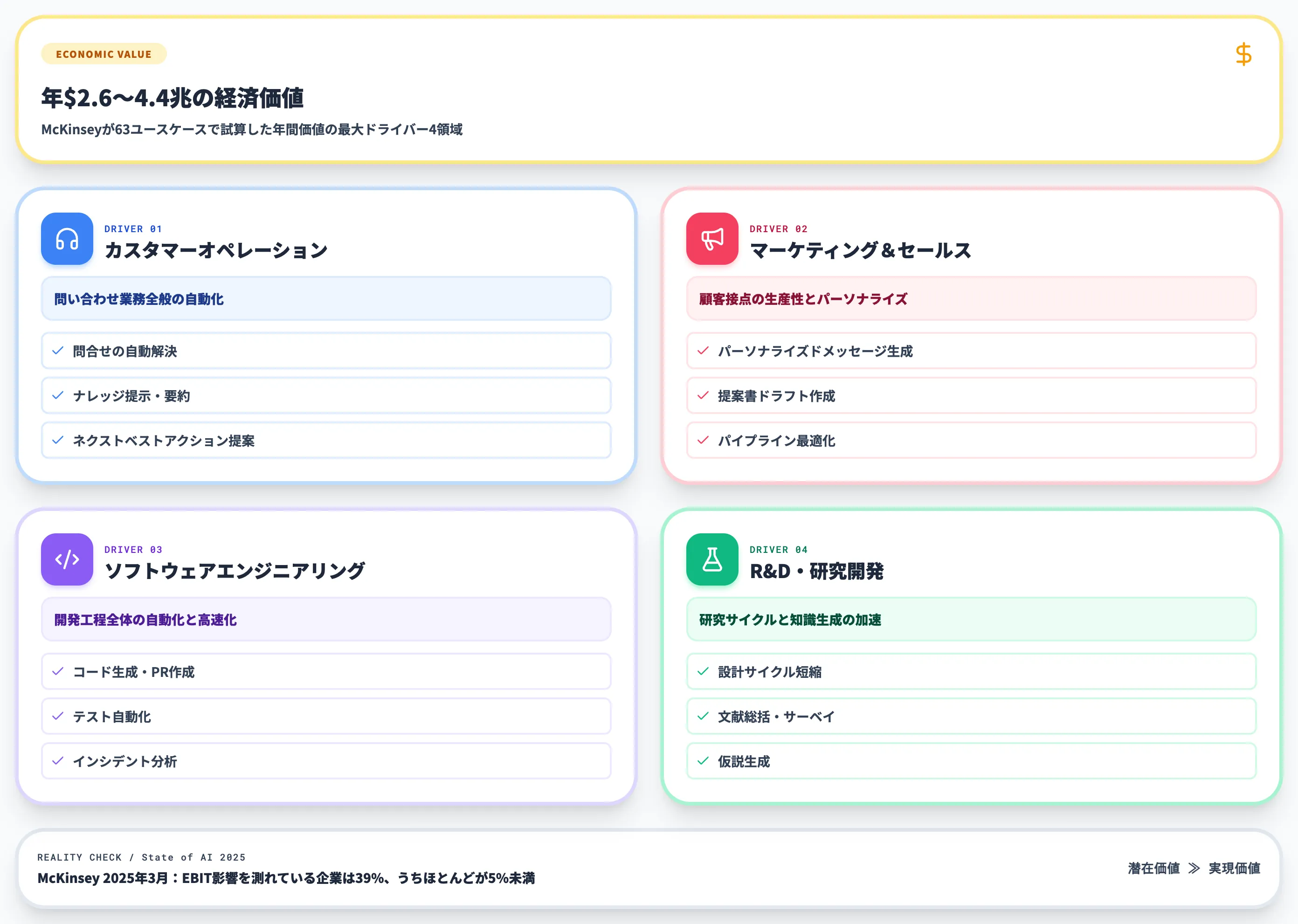Click the 文献総括・サーベイ item text

[776, 717]
